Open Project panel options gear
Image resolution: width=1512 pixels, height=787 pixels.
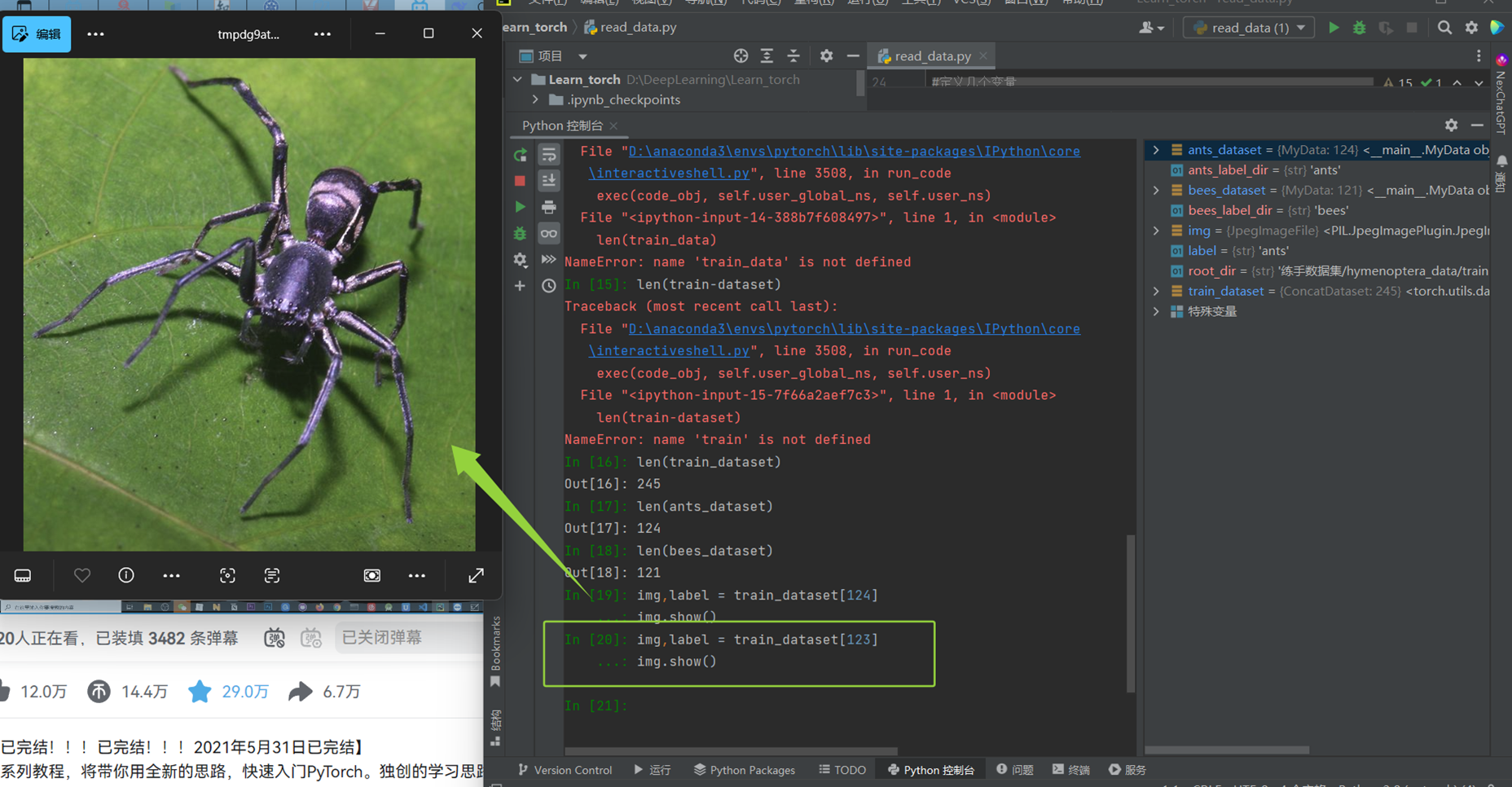(826, 56)
